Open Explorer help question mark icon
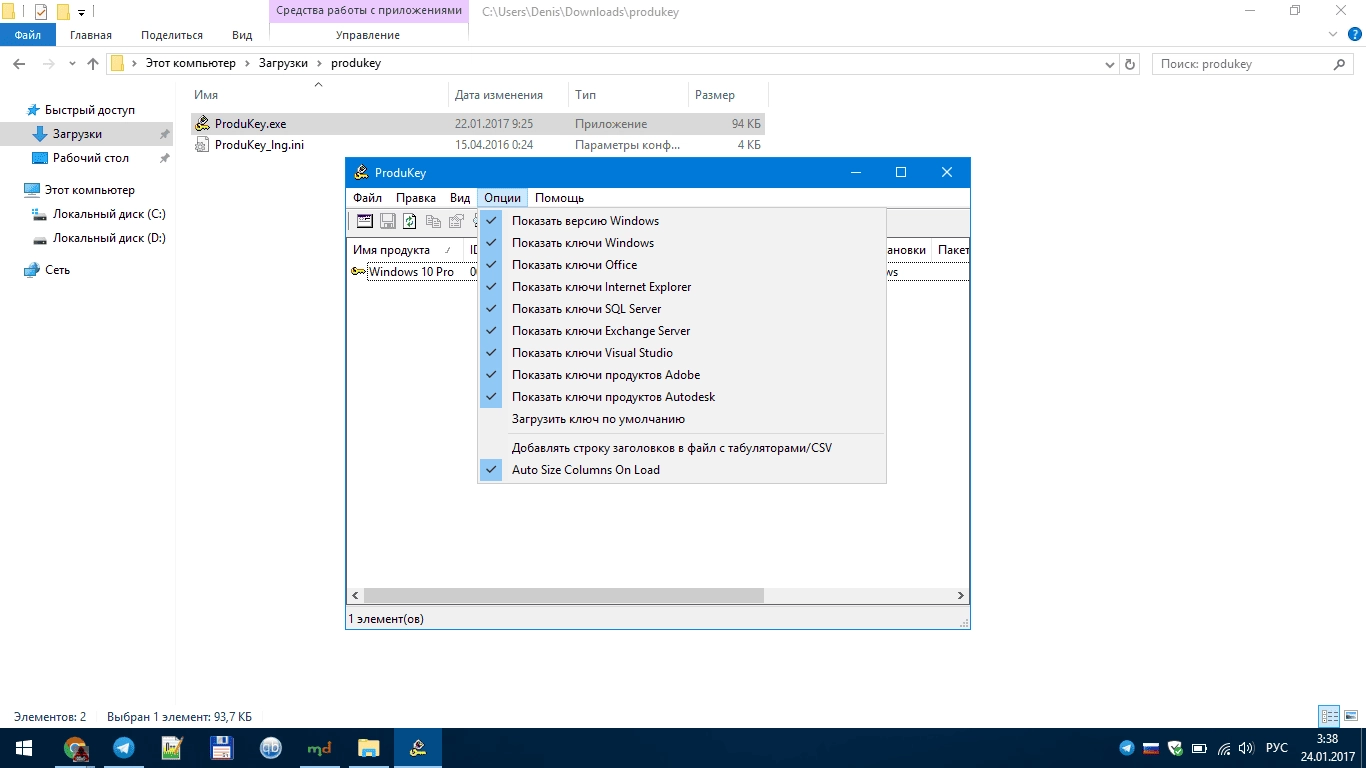The image size is (1366, 768). [1355, 34]
